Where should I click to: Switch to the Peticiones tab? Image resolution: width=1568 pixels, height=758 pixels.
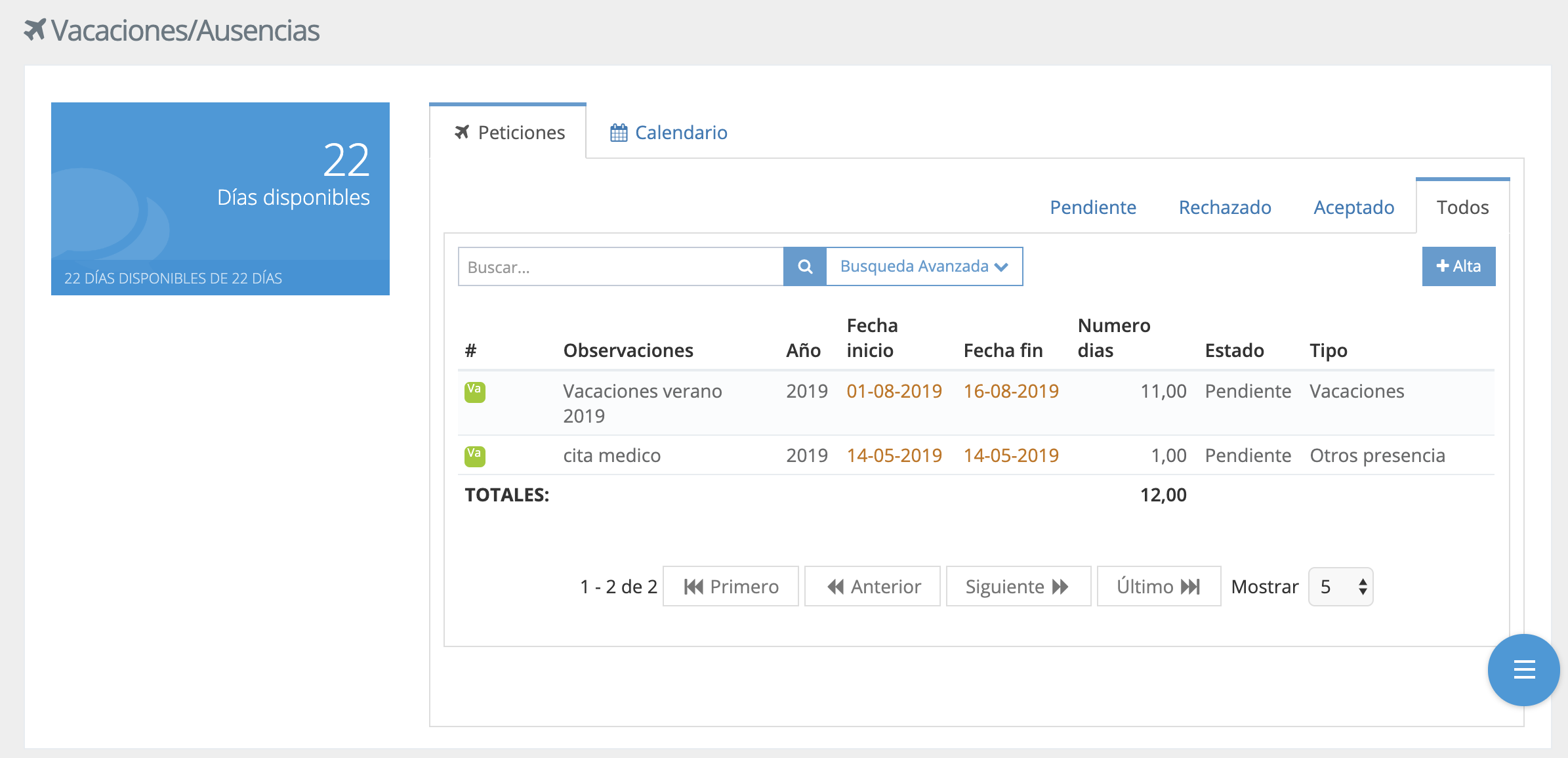508,133
